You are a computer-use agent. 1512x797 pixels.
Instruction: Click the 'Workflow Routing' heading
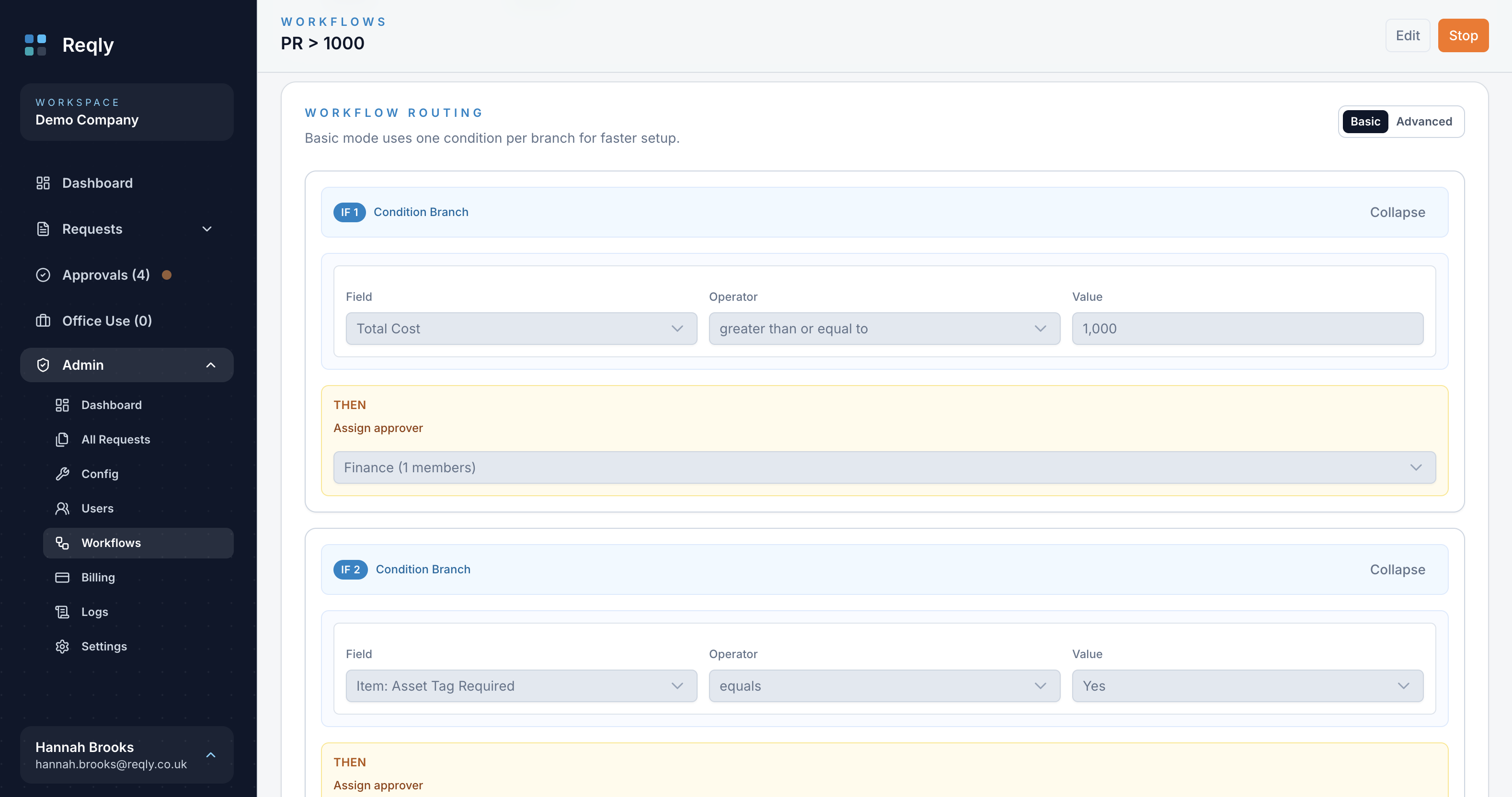[394, 113]
